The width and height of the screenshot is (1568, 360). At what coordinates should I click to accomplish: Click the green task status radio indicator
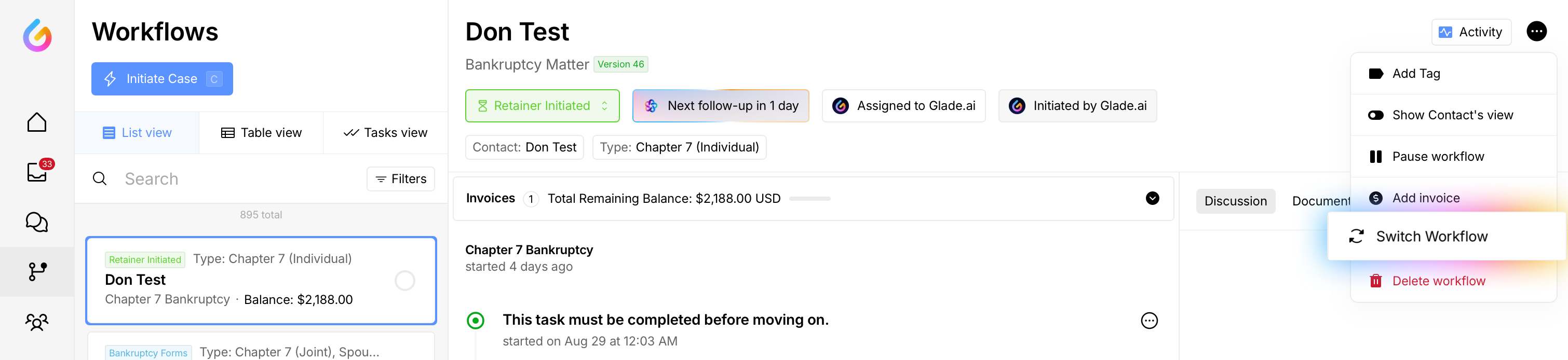click(x=476, y=321)
